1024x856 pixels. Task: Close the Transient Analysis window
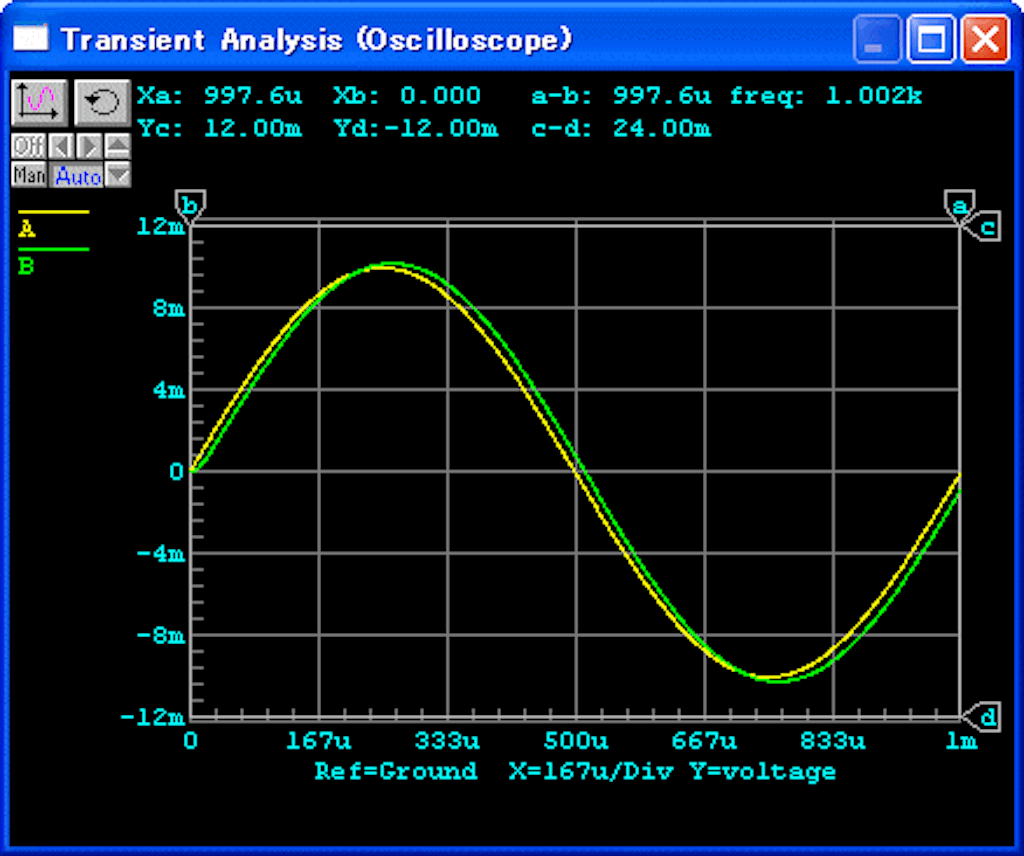click(x=985, y=39)
